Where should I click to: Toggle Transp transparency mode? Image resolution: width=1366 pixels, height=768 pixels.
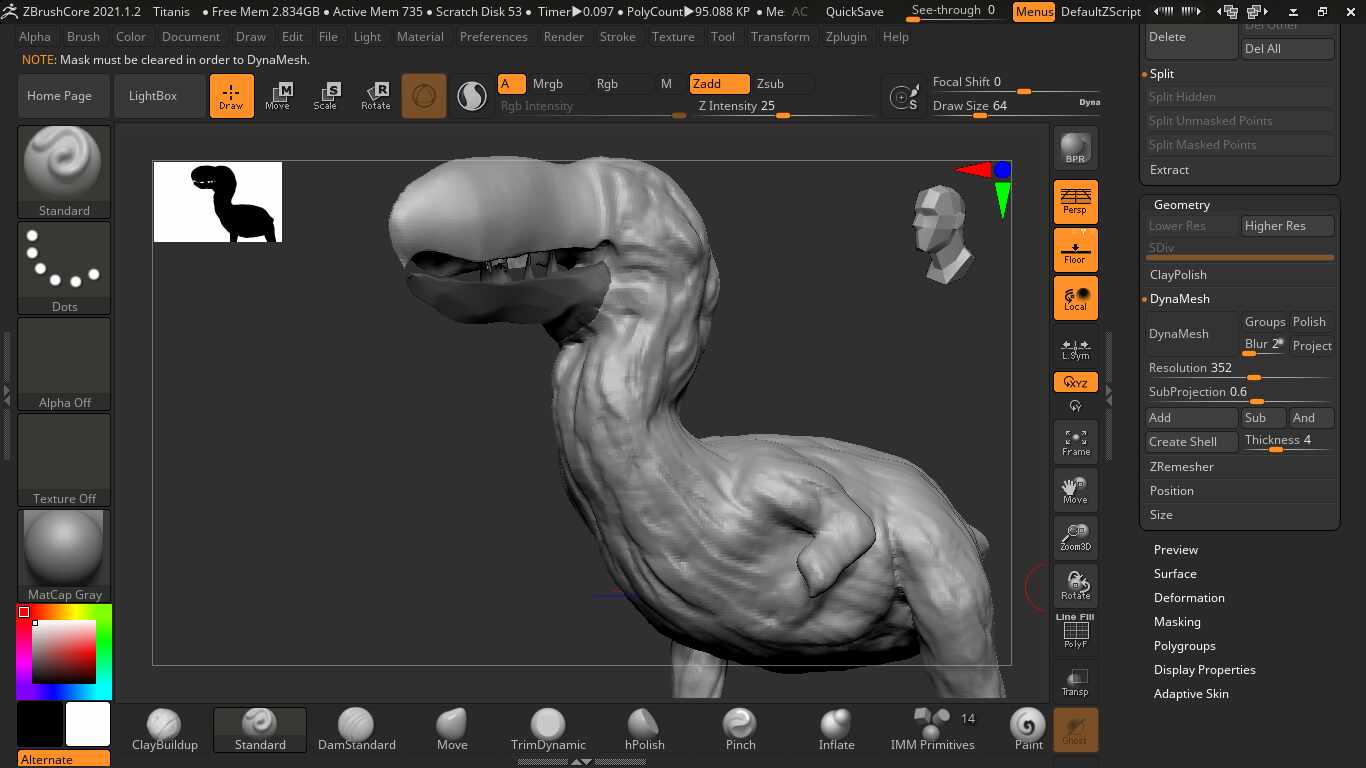[1075, 683]
